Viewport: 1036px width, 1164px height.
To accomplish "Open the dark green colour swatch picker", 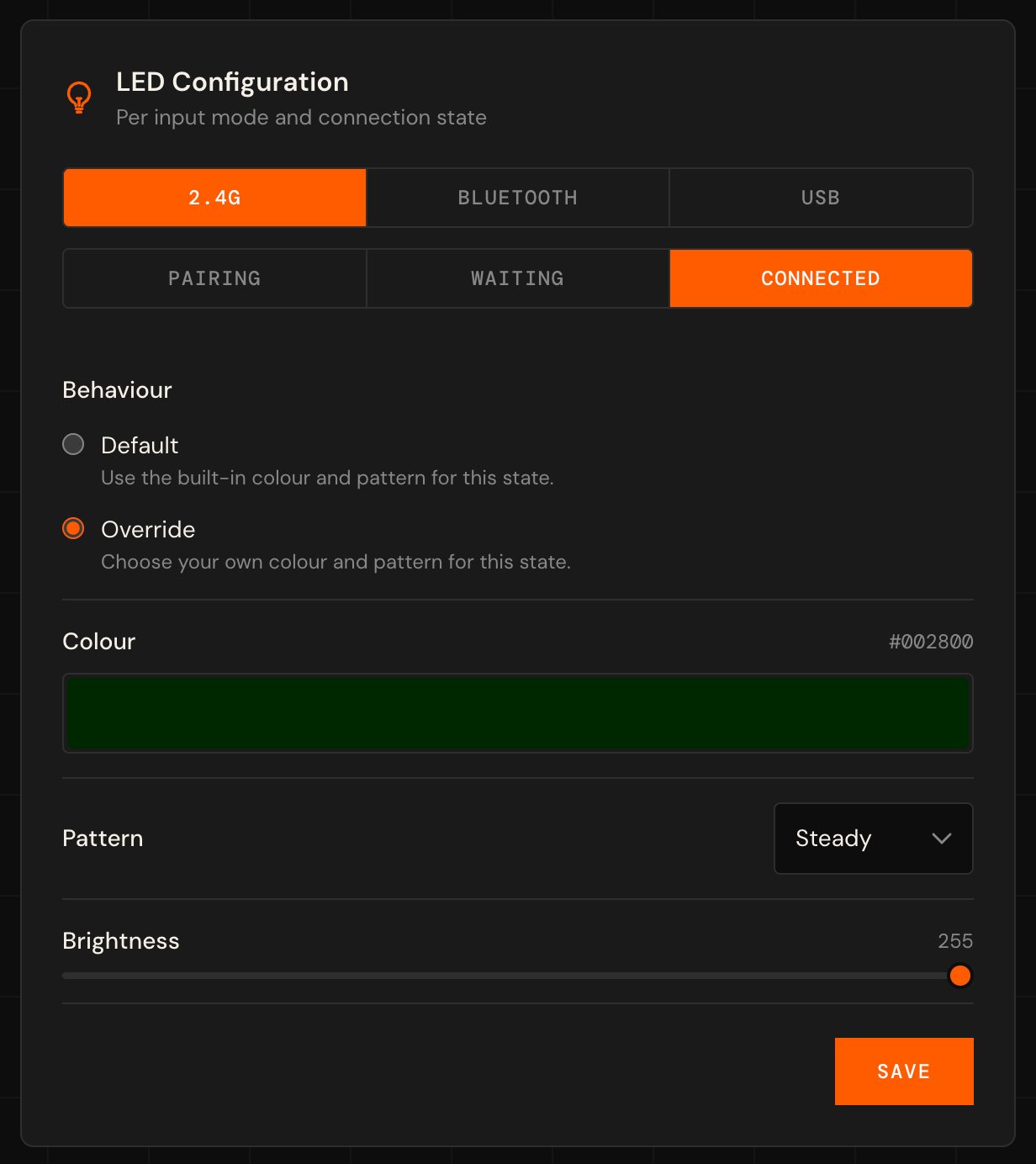I will coord(518,713).
